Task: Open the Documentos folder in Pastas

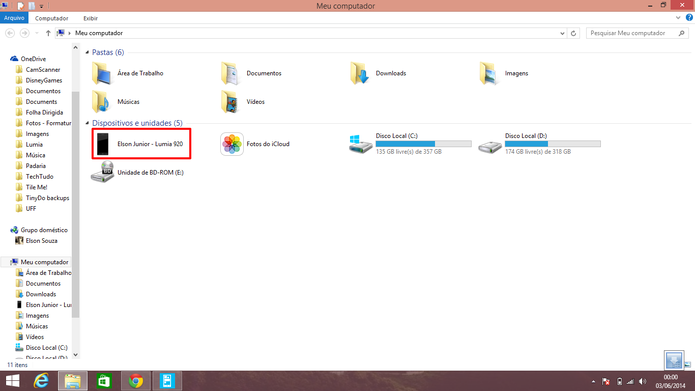Action: tap(251, 73)
